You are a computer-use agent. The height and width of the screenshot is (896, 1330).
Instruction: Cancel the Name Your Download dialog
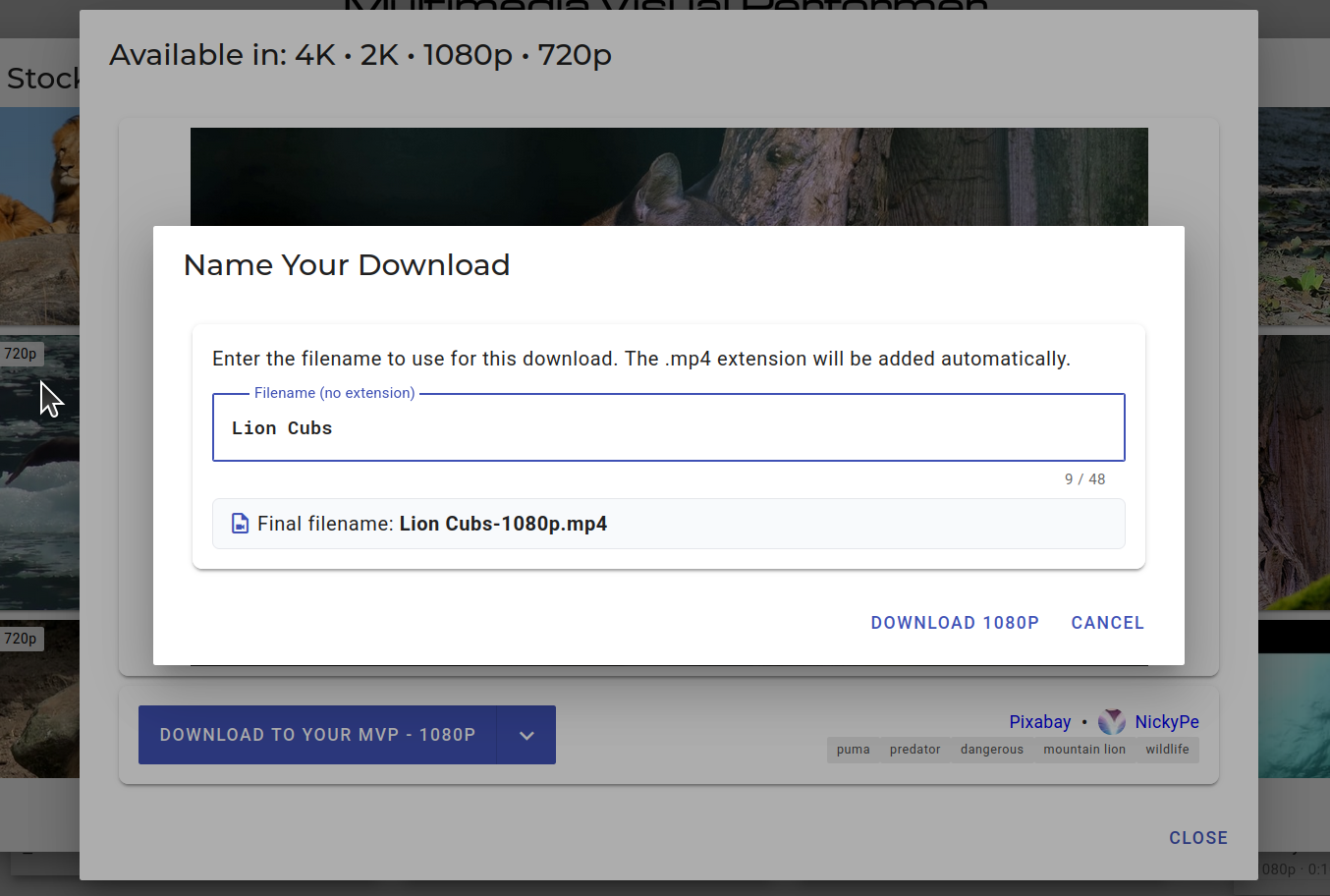1107,623
